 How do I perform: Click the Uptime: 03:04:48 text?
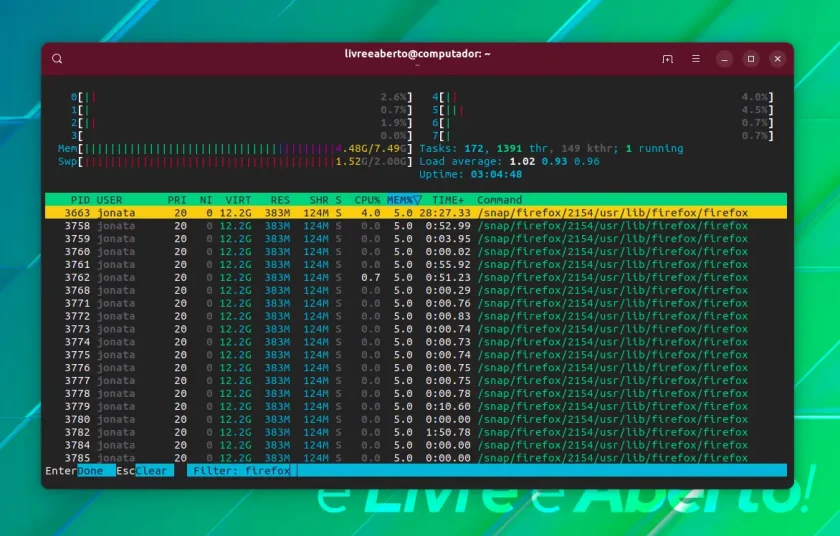pyautogui.click(x=471, y=174)
